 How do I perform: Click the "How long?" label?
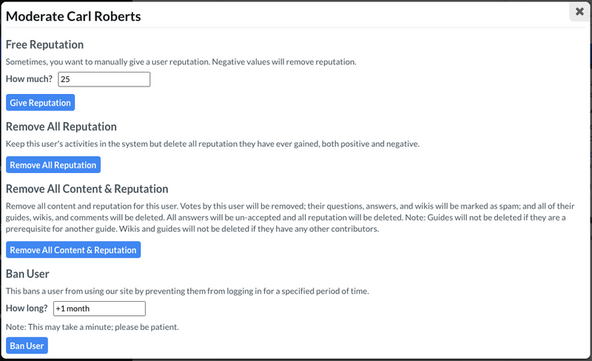coord(27,308)
